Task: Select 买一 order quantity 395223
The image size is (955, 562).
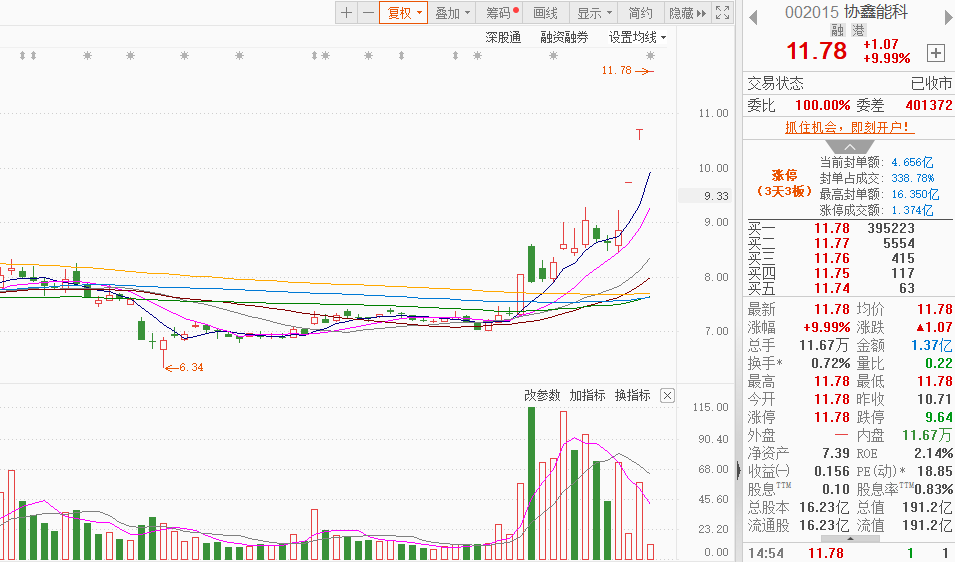Action: pyautogui.click(x=891, y=228)
